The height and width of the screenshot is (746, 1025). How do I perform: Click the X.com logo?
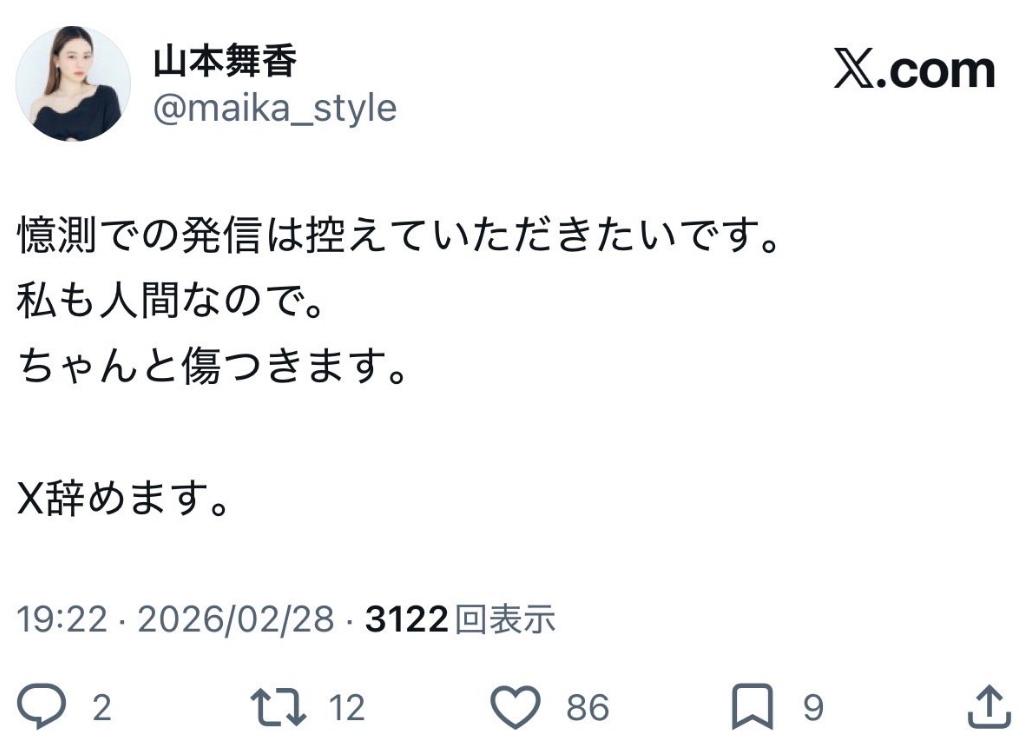coord(914,71)
